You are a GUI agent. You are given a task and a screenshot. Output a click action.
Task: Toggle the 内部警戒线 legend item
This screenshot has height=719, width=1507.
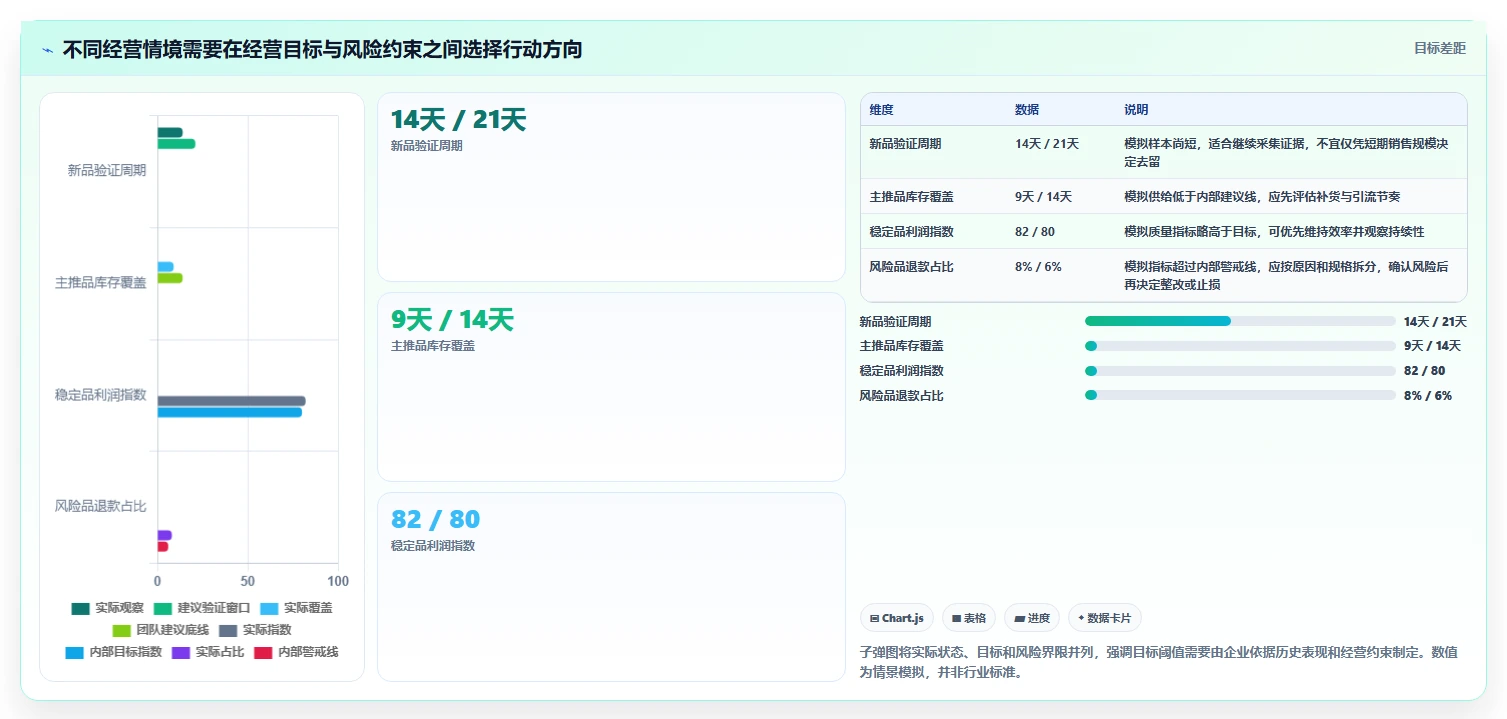pos(296,652)
